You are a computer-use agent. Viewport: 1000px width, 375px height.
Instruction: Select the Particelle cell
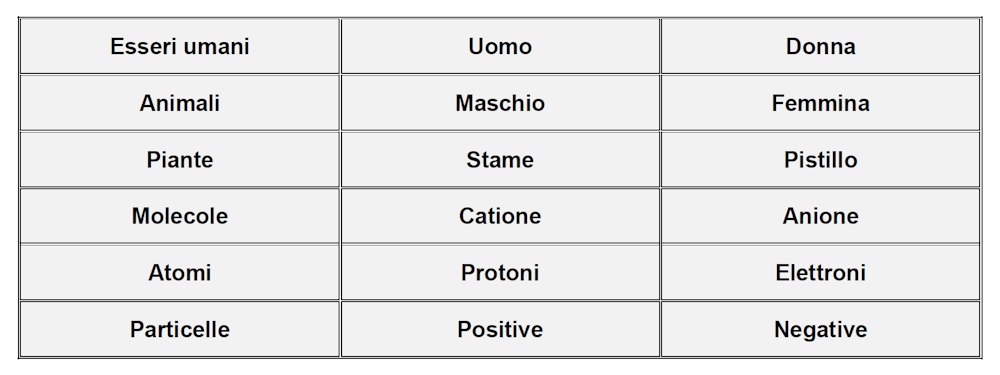(180, 329)
